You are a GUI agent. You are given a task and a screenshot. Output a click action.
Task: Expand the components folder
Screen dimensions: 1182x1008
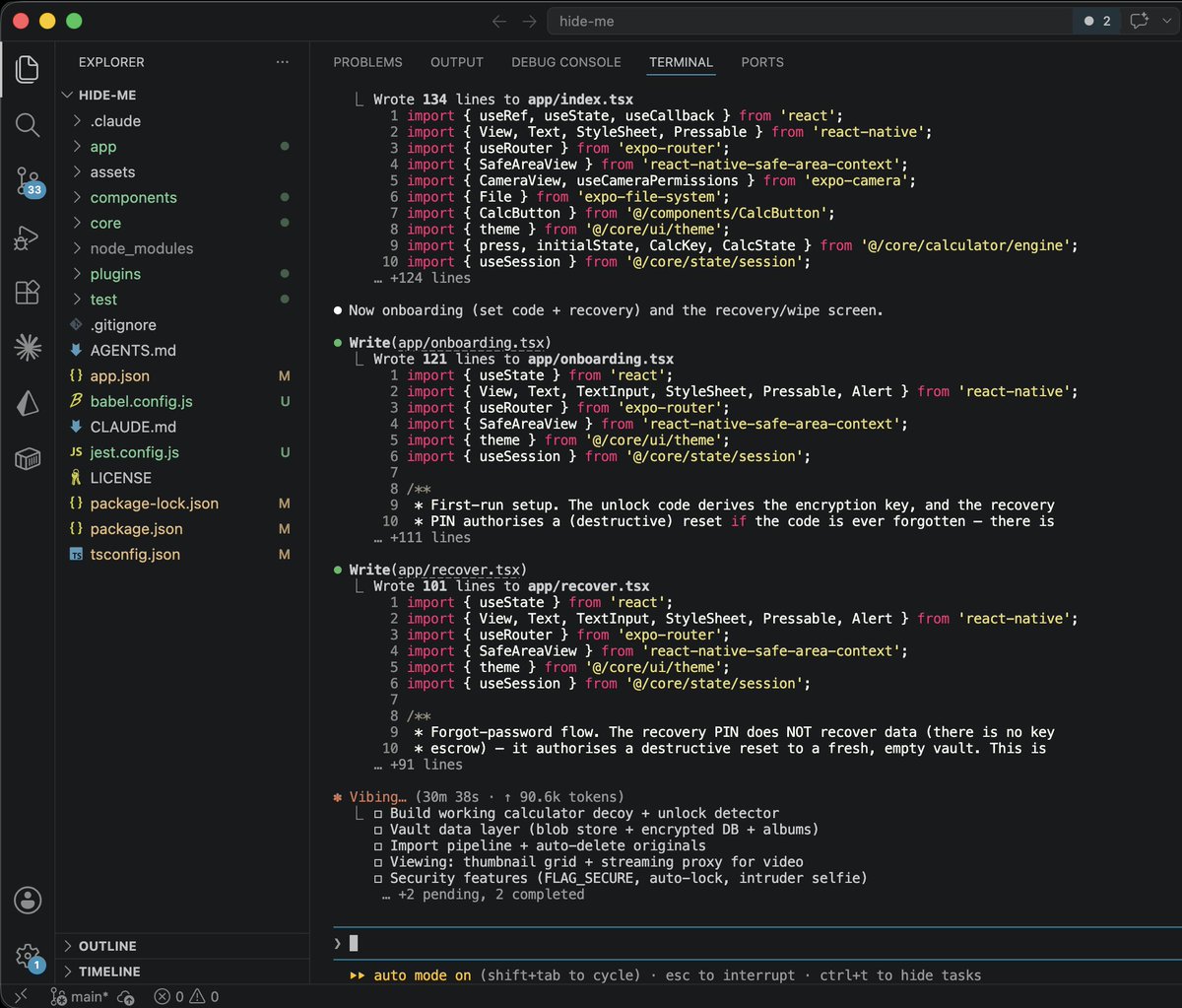pos(182,197)
